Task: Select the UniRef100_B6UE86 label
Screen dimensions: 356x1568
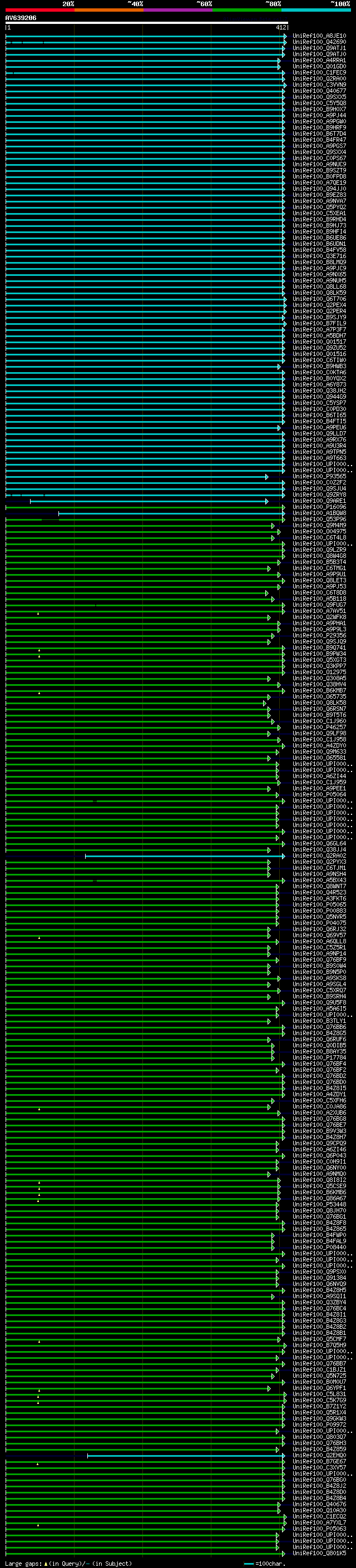Action: pos(319,238)
